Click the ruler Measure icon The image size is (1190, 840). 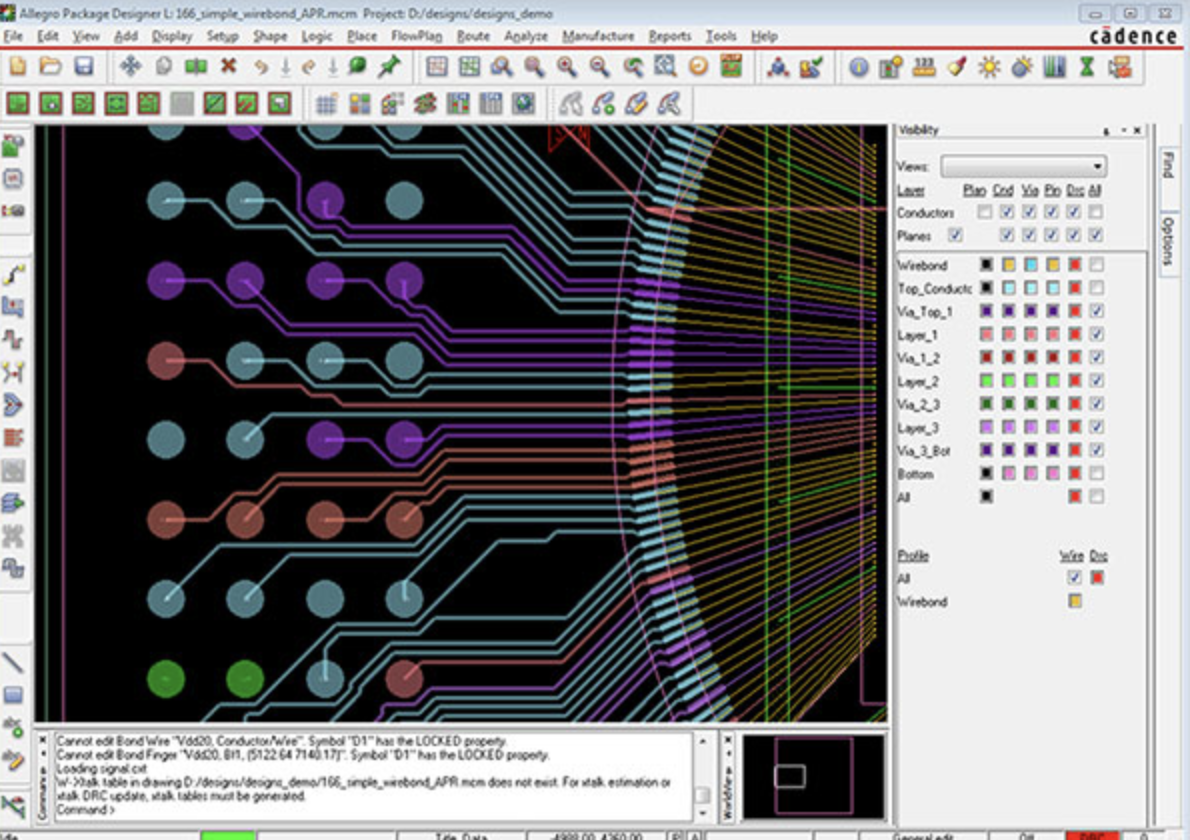[x=924, y=67]
